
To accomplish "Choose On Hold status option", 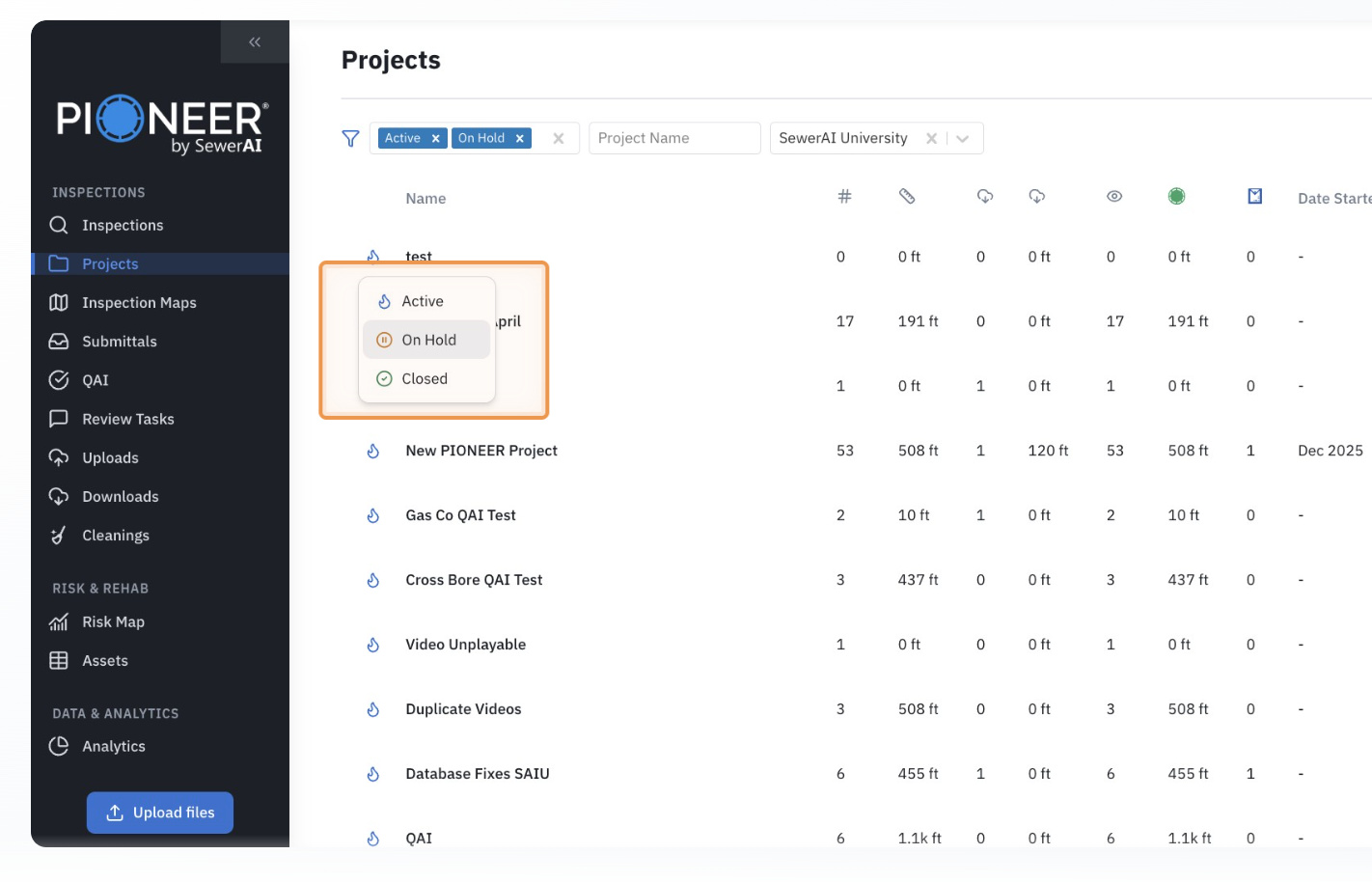I will [428, 340].
